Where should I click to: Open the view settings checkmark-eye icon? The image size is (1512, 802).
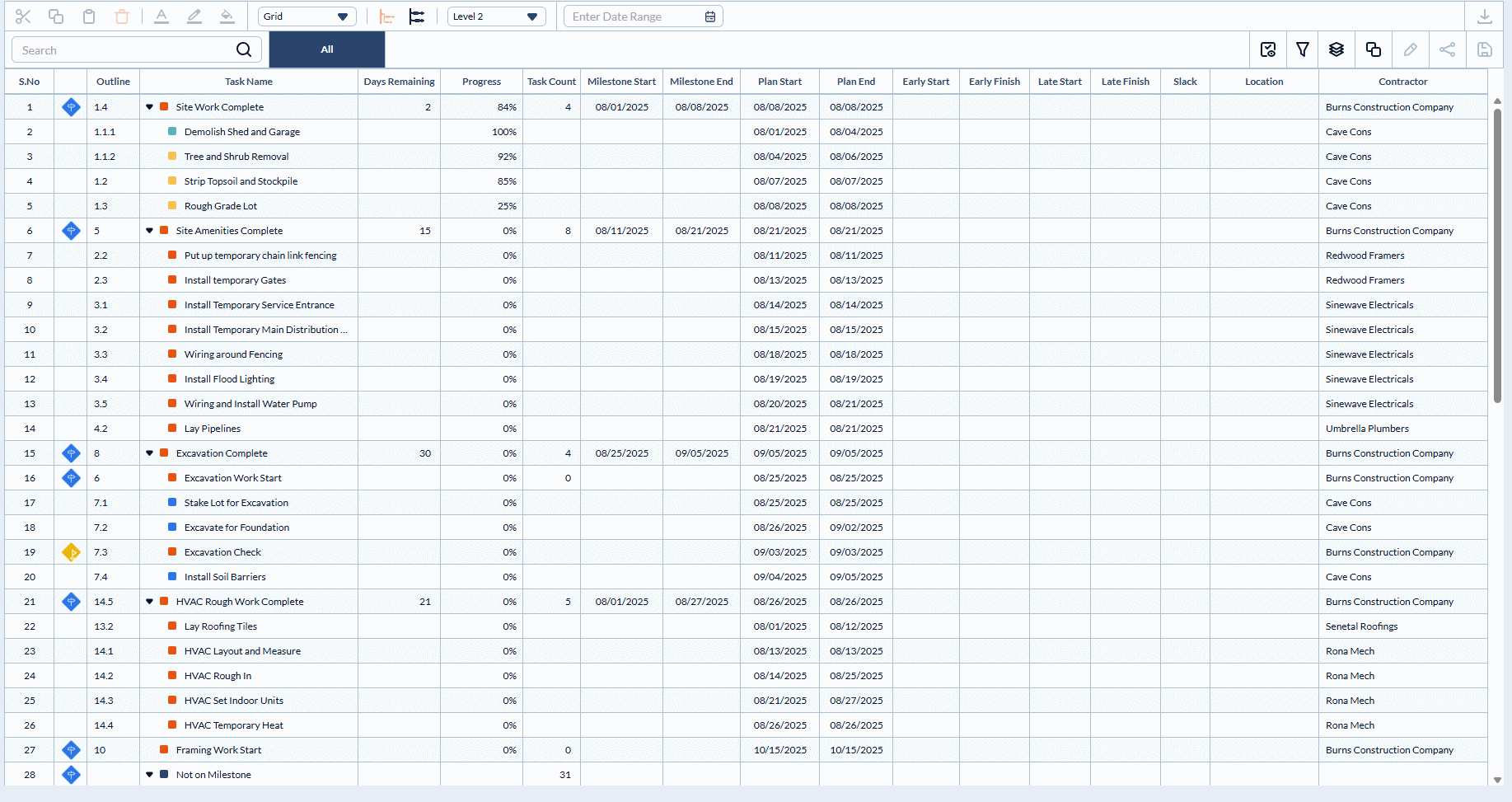pos(1268,49)
